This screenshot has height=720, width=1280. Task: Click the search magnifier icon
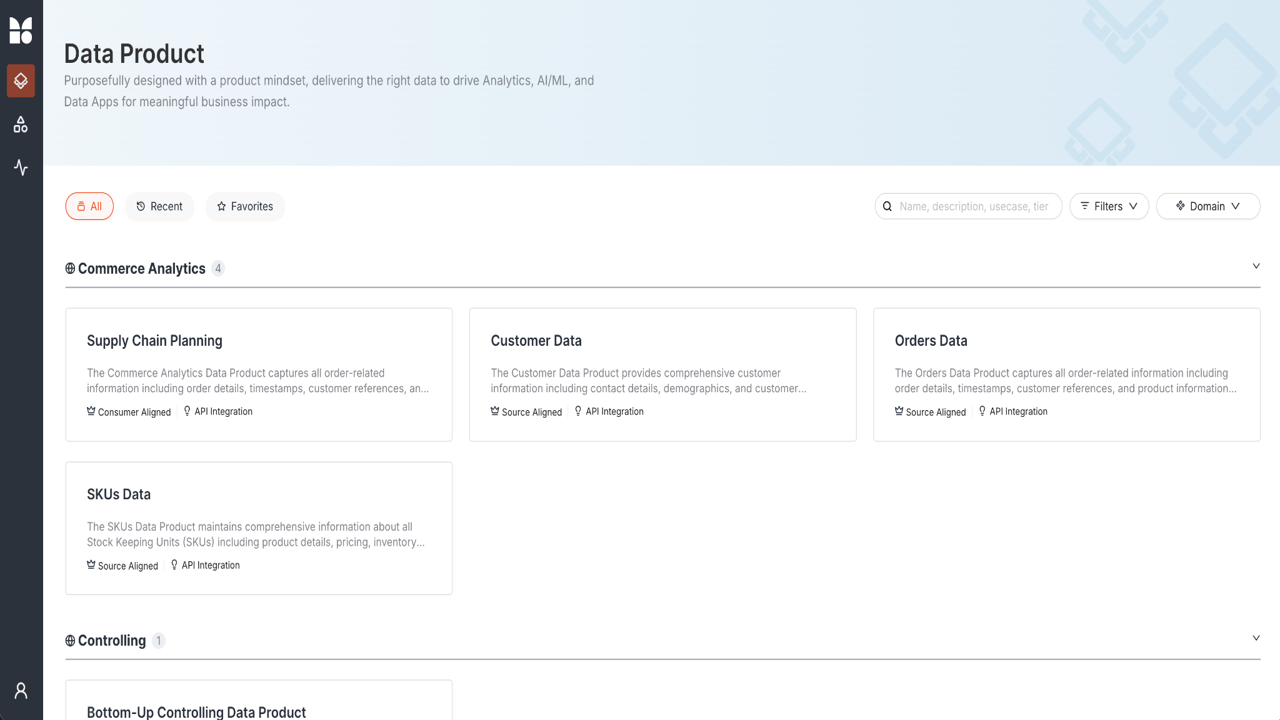pyautogui.click(x=887, y=207)
